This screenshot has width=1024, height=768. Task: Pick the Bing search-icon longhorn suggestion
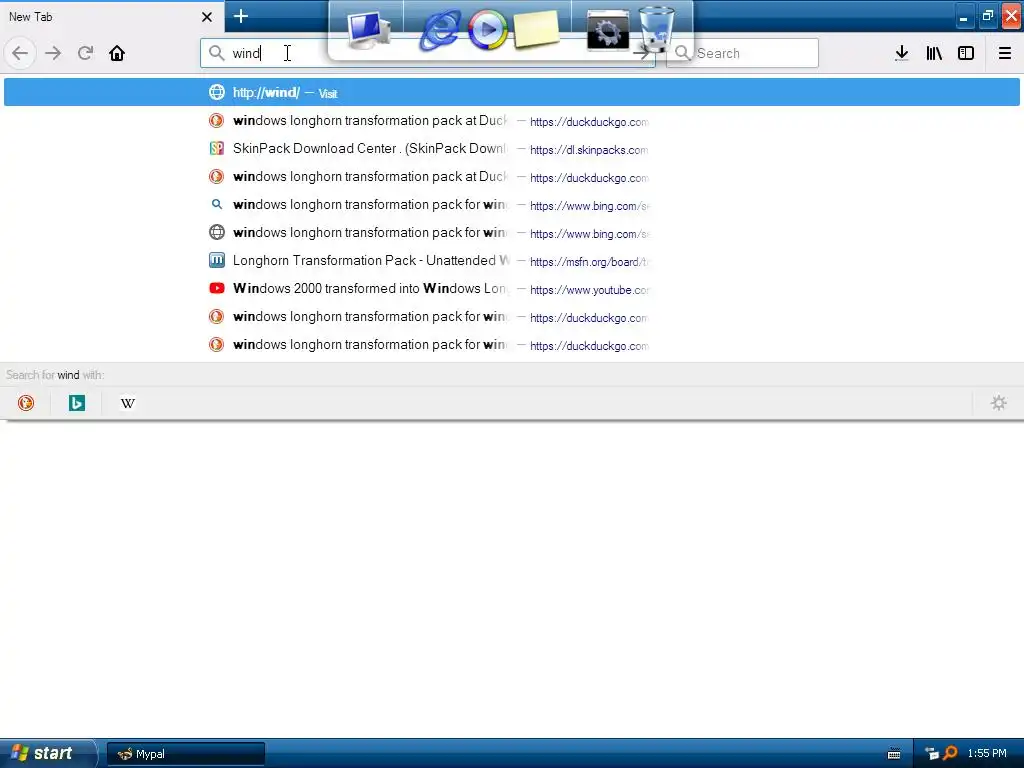point(512,205)
